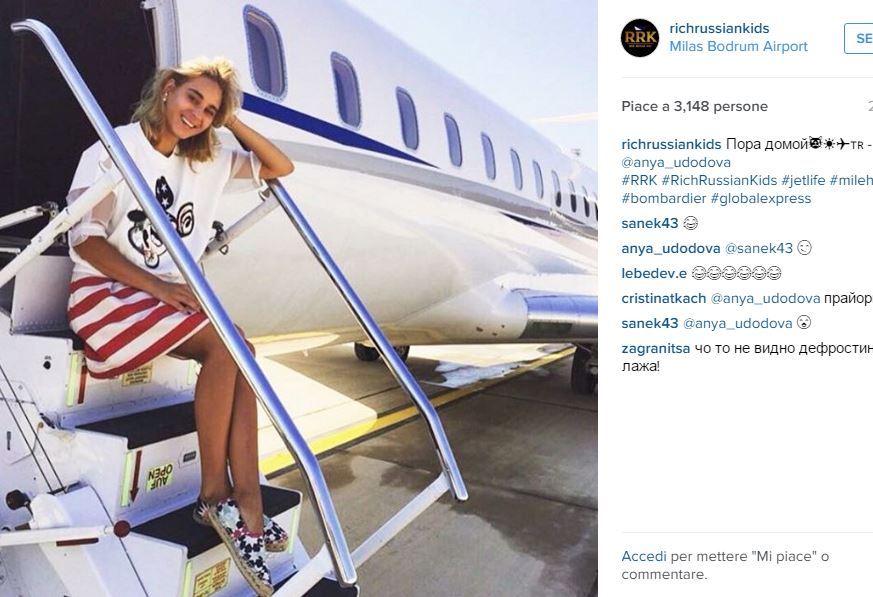Open the @anya_udodova mention in the caption
873x597 pixels.
676,163
